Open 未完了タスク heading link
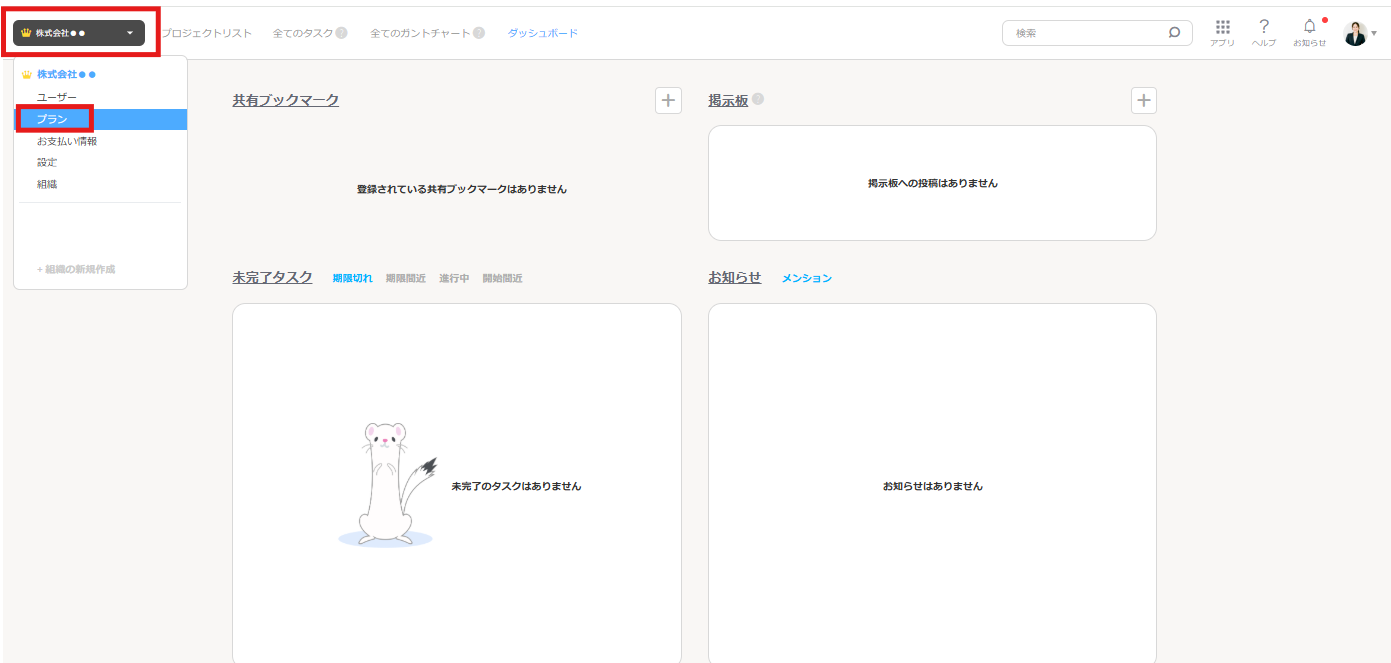This screenshot has width=1391, height=663. pyautogui.click(x=272, y=277)
